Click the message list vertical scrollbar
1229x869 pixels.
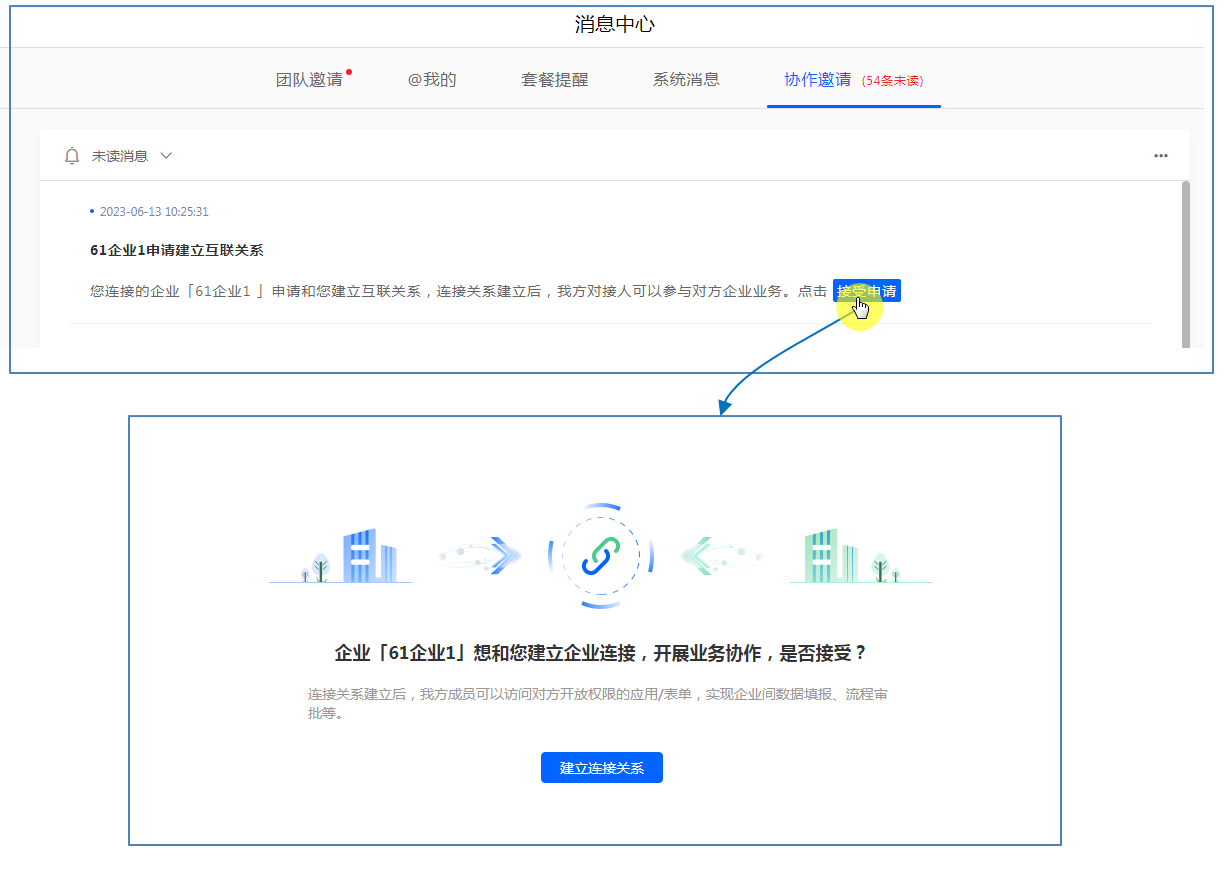click(x=1185, y=262)
